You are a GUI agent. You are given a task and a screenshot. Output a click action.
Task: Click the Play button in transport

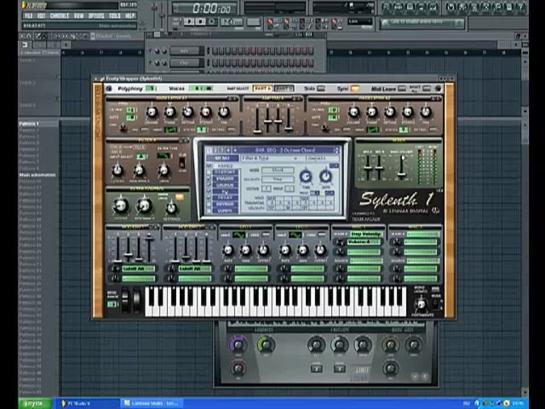pyautogui.click(x=189, y=22)
